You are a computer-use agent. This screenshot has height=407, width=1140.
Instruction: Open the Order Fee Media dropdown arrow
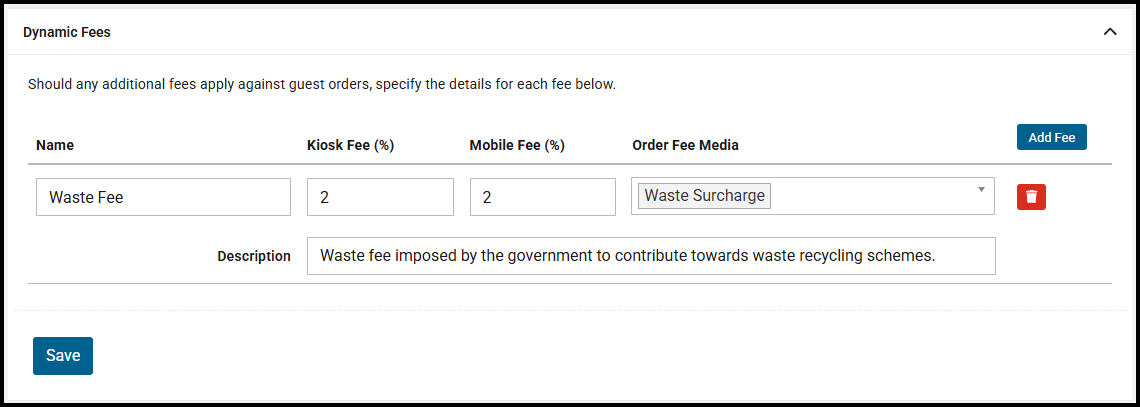(x=981, y=189)
